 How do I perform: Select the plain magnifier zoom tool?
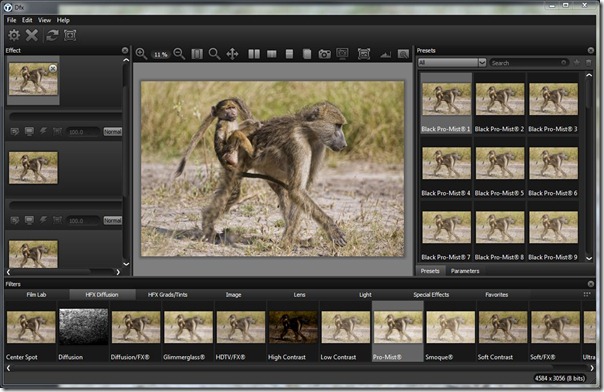point(214,54)
